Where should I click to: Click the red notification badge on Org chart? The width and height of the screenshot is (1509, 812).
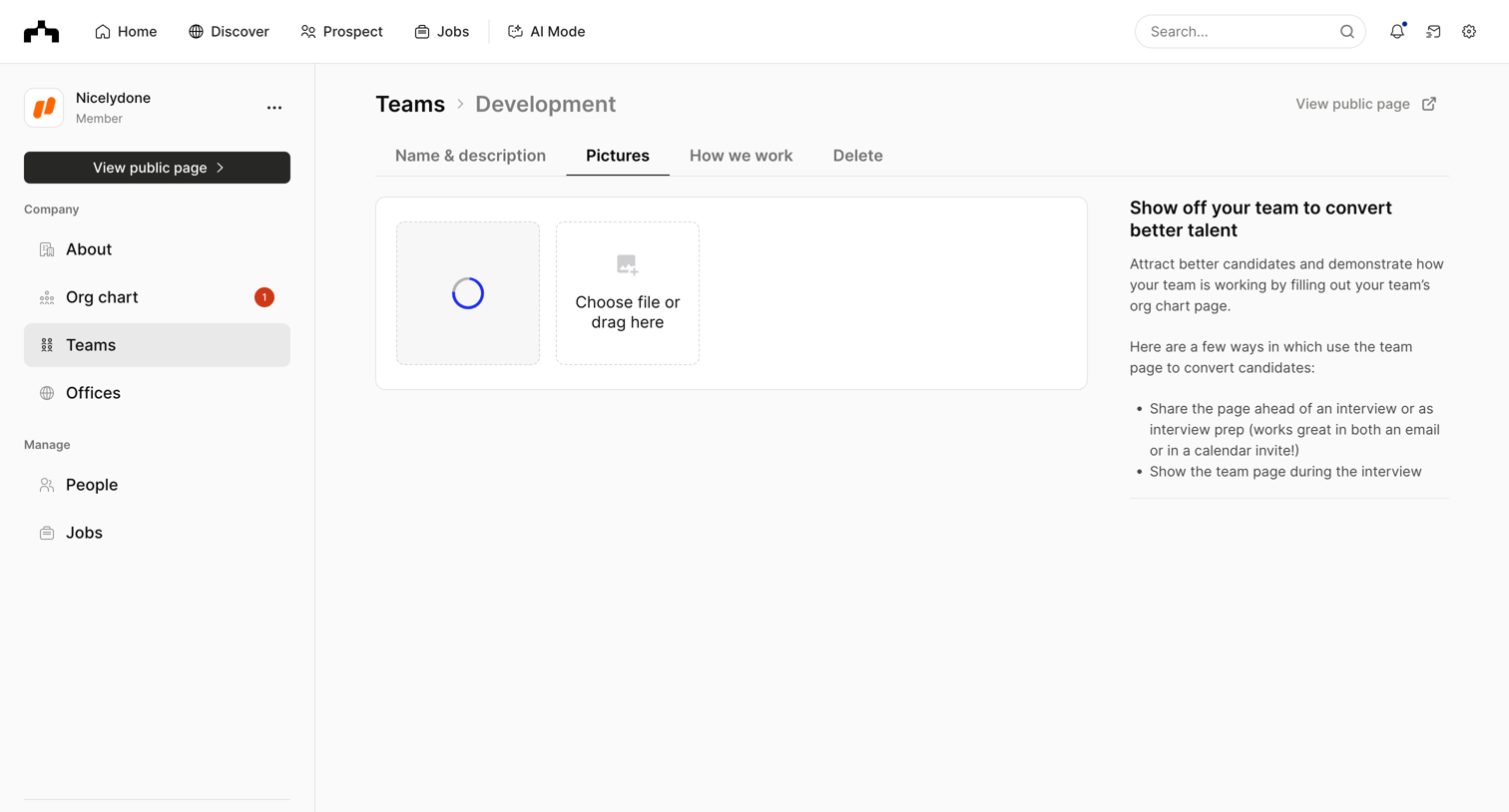pyautogui.click(x=263, y=297)
